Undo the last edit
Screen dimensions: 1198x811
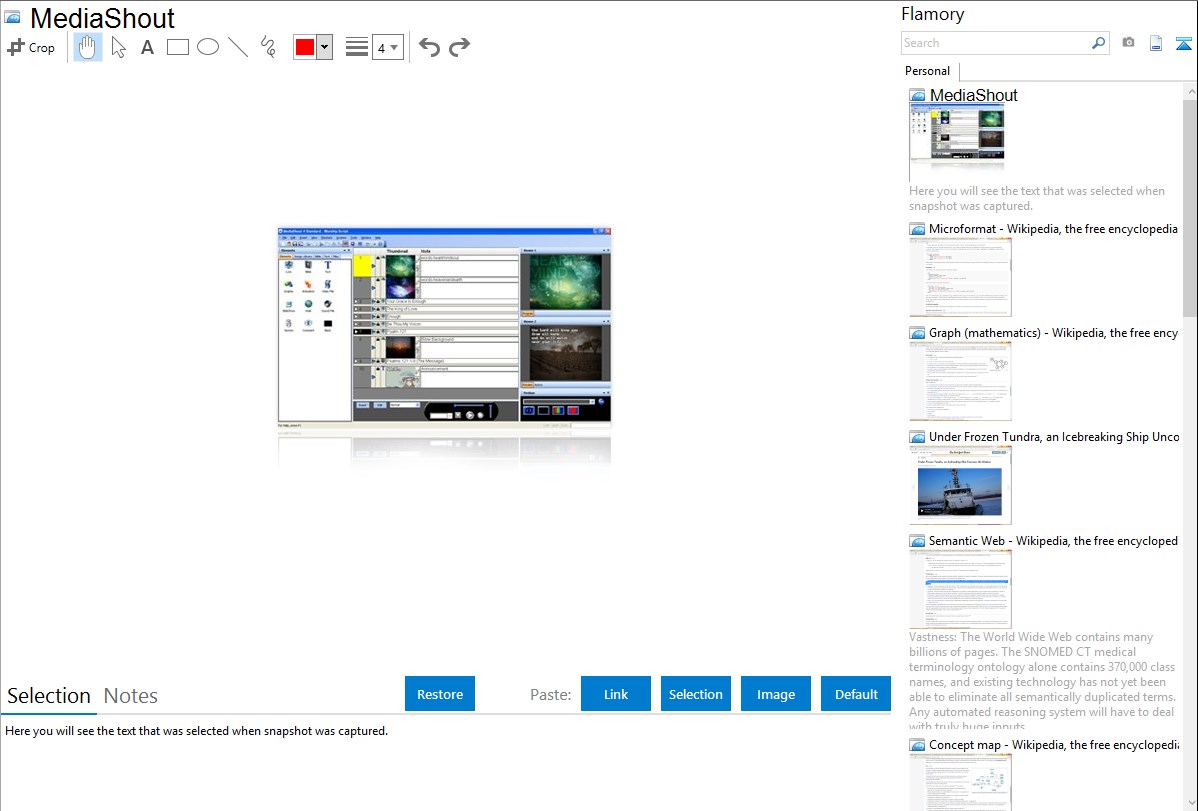click(x=429, y=47)
